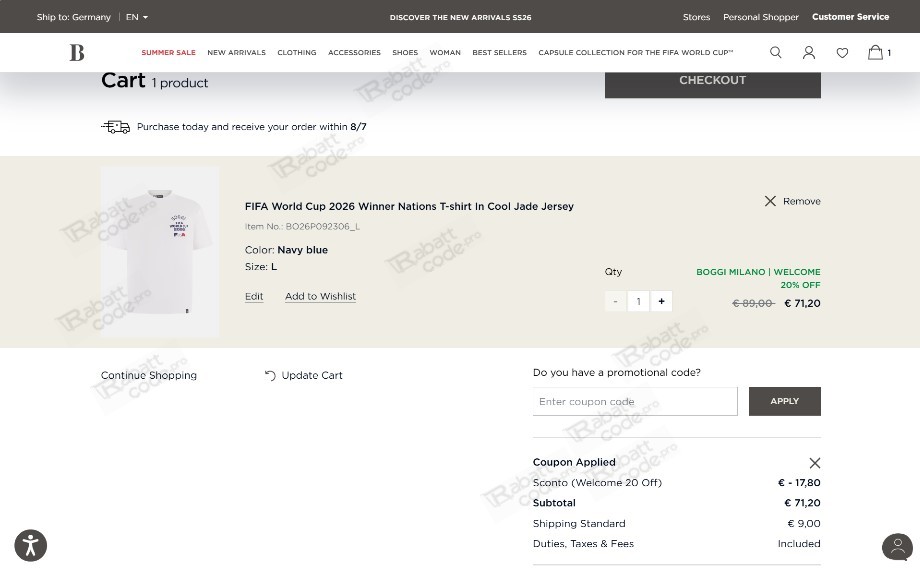This screenshot has width=920, height=574.
Task: Change Ship to Germany country
Action: click(x=73, y=17)
